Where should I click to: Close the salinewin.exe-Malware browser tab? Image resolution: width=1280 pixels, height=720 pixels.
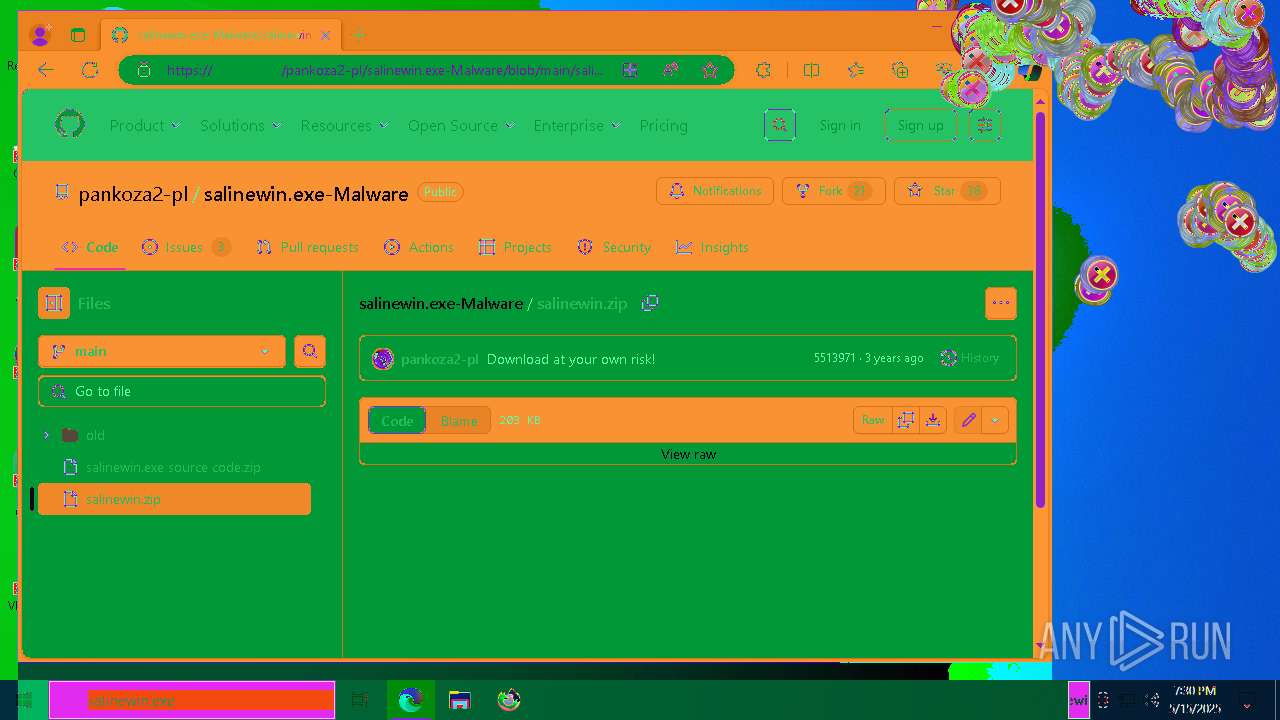tap(326, 35)
